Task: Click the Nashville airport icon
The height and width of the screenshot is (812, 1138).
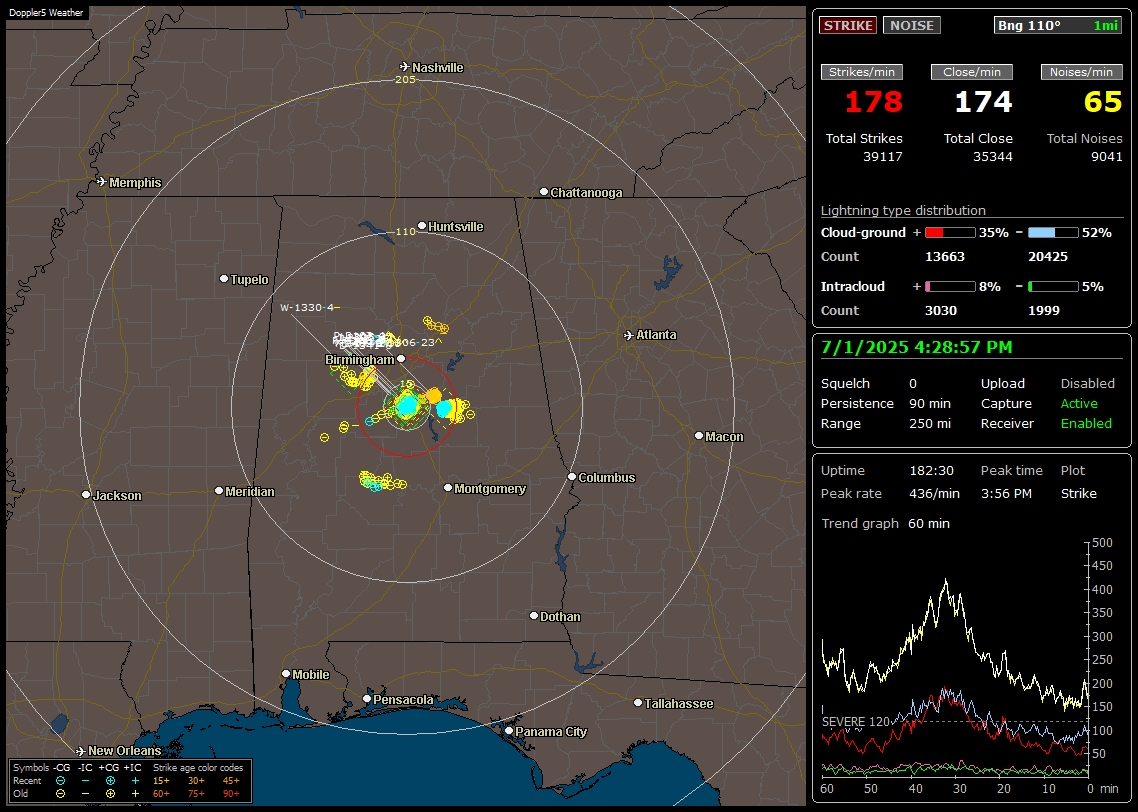Action: coord(405,67)
